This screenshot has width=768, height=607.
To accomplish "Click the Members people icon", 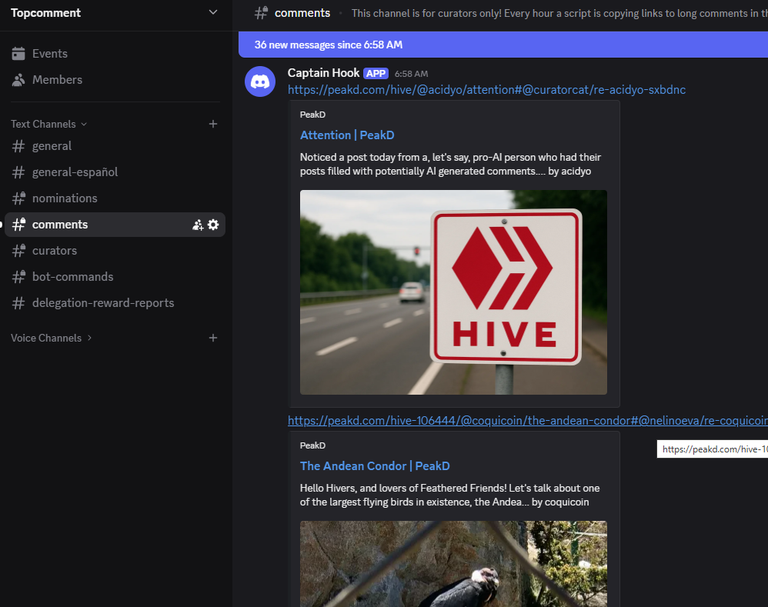I will [18, 79].
